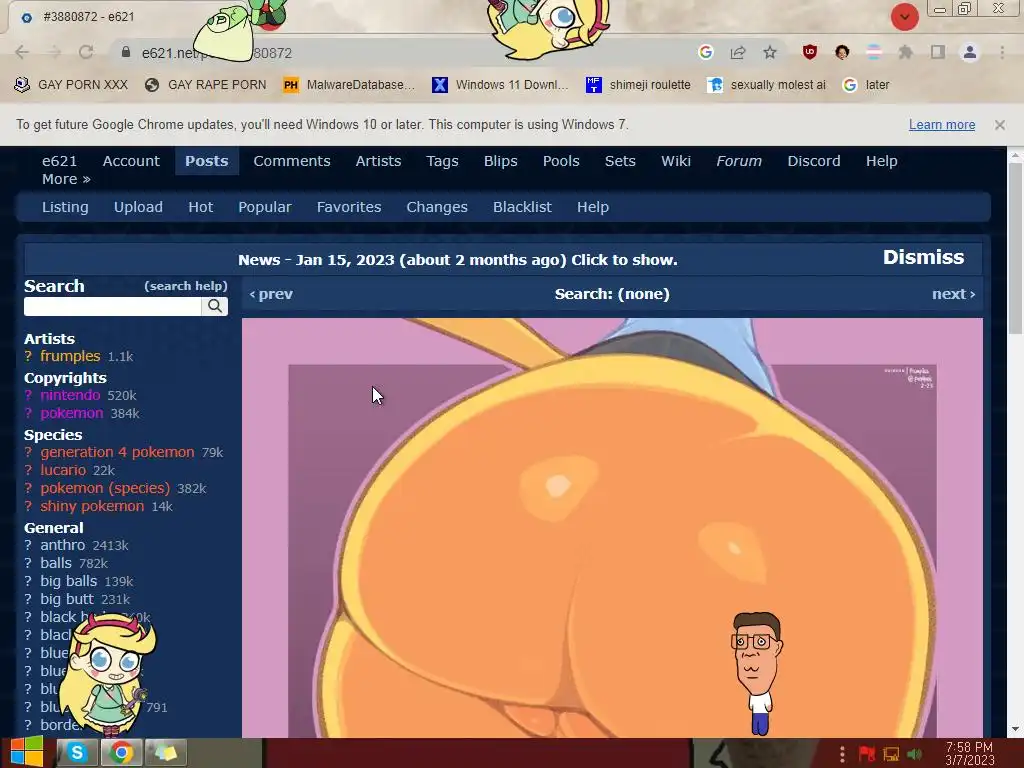Click the share page icon in address bar

click(x=738, y=52)
